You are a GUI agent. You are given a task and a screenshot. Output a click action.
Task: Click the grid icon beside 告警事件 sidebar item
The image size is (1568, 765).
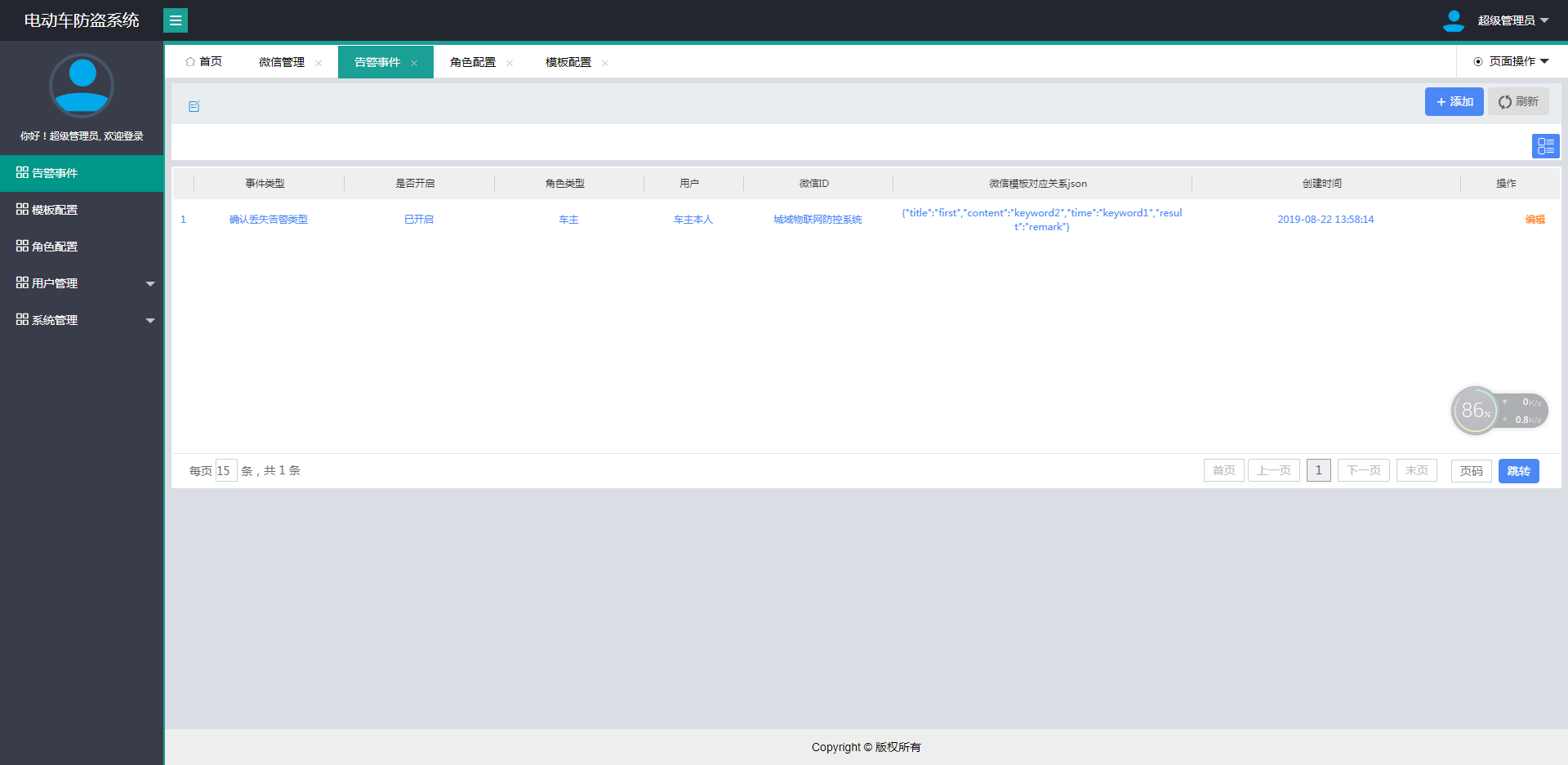(22, 172)
